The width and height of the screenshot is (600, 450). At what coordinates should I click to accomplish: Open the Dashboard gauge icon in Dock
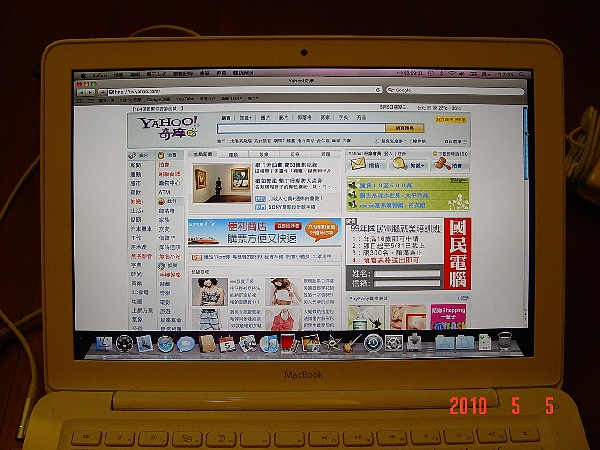[124, 343]
